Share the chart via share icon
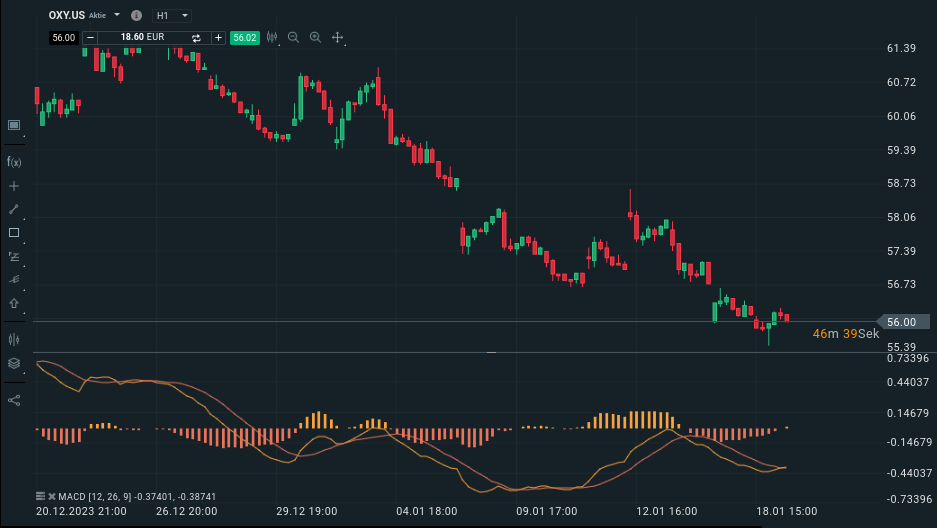 click(14, 400)
